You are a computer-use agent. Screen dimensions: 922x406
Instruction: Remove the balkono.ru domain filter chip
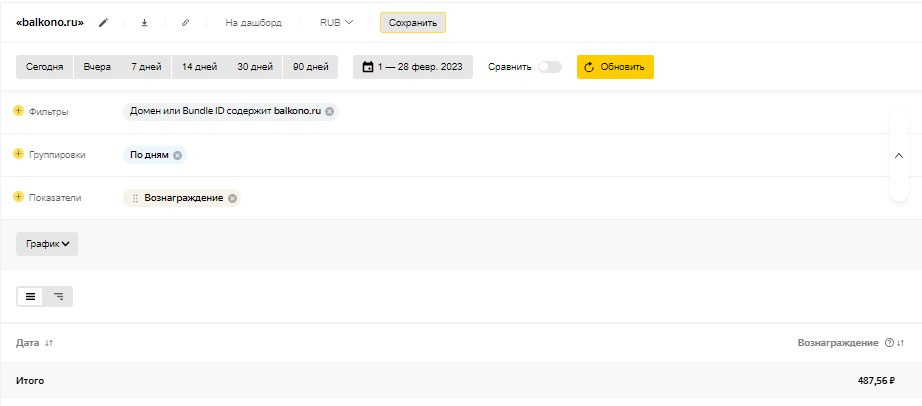click(330, 111)
